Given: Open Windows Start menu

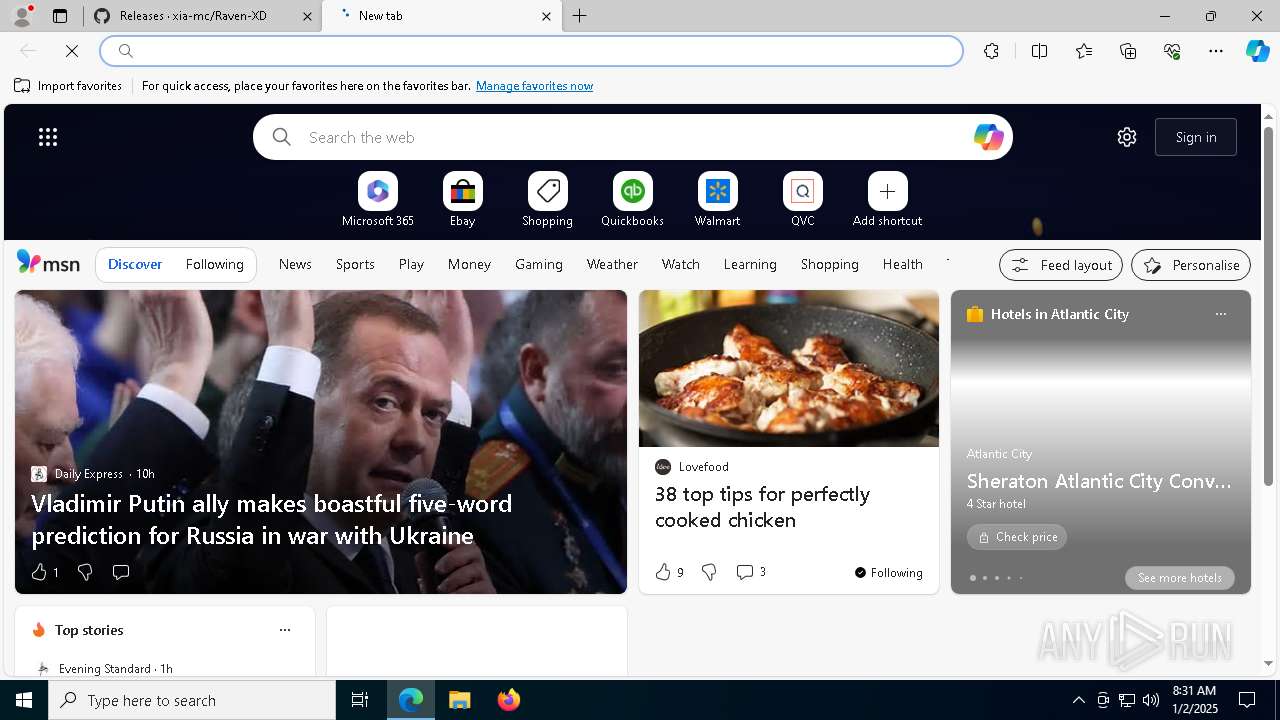Looking at the screenshot, I should coord(24,700).
